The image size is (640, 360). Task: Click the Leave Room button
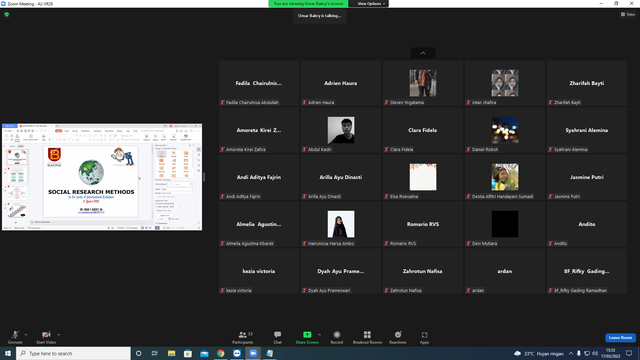[x=620, y=338]
